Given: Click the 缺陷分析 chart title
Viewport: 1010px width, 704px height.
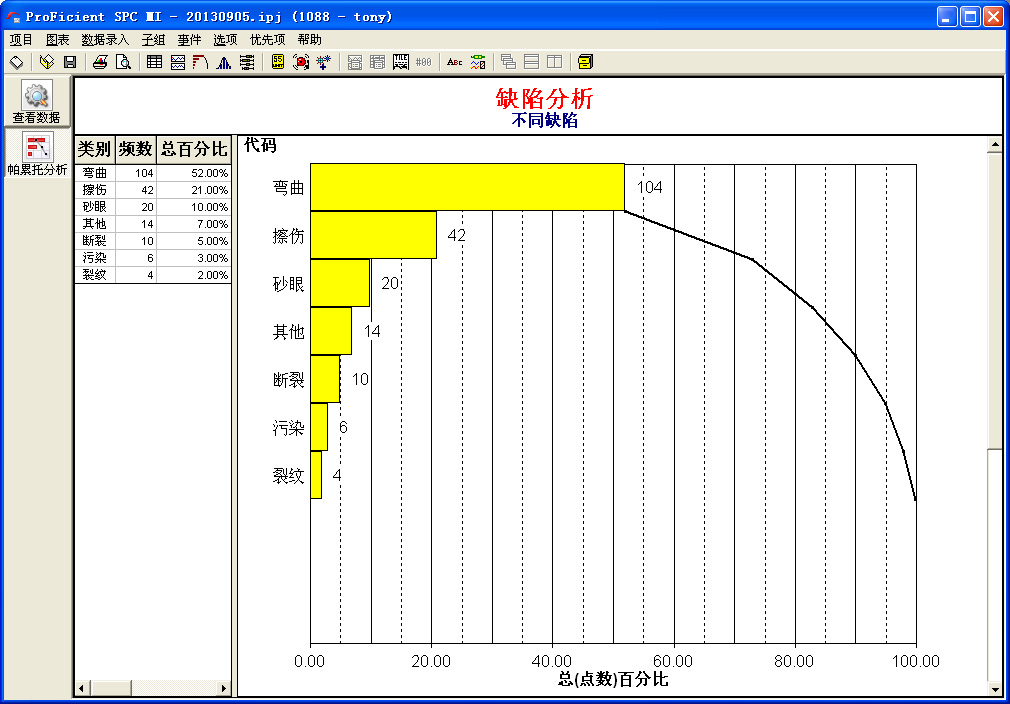Looking at the screenshot, I should click(x=544, y=99).
